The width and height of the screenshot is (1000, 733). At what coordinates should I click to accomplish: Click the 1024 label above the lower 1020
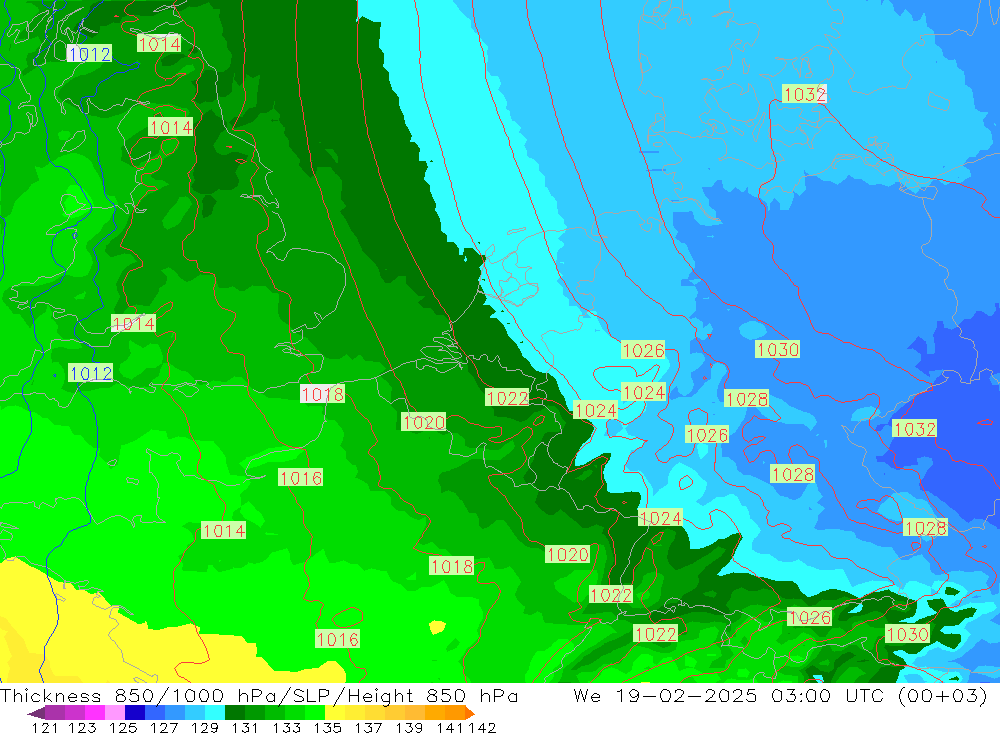(661, 517)
